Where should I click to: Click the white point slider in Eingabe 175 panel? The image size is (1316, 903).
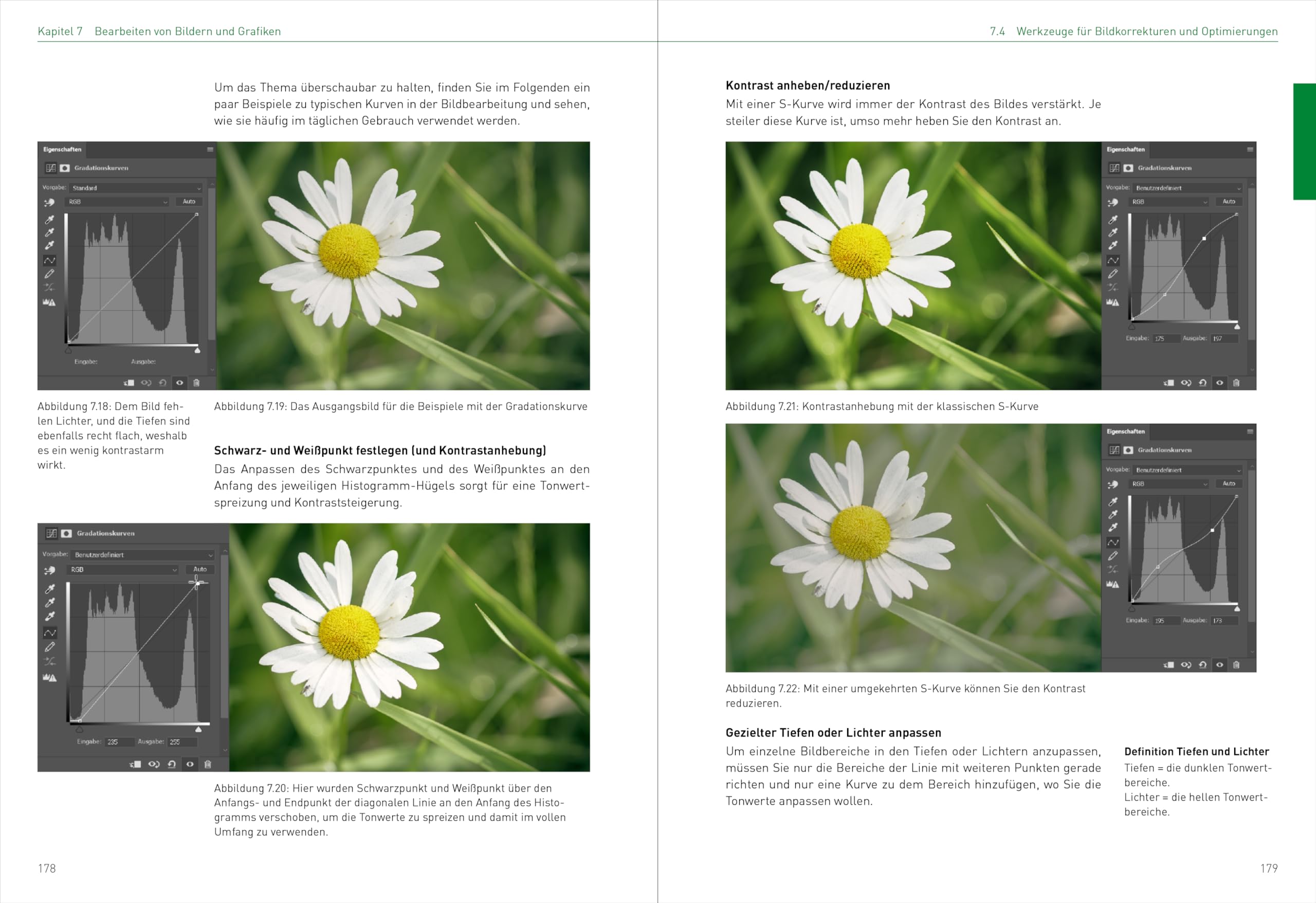[x=1237, y=327]
